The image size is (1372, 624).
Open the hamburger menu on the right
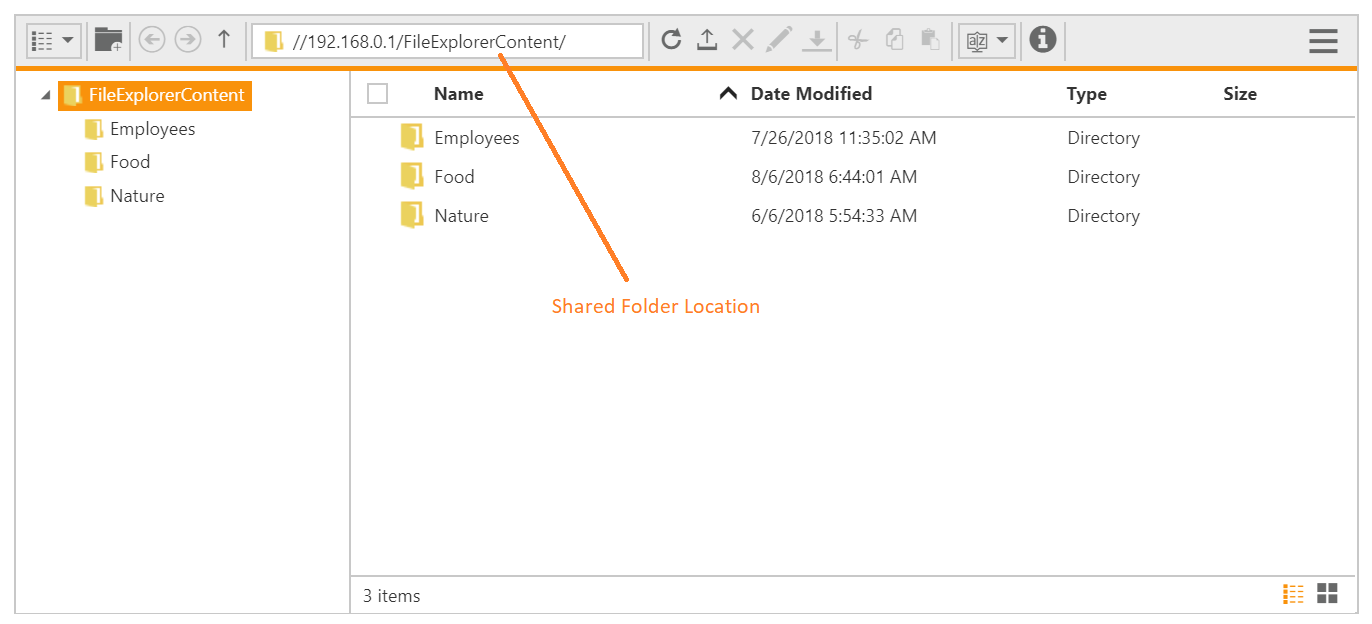pyautogui.click(x=1323, y=41)
